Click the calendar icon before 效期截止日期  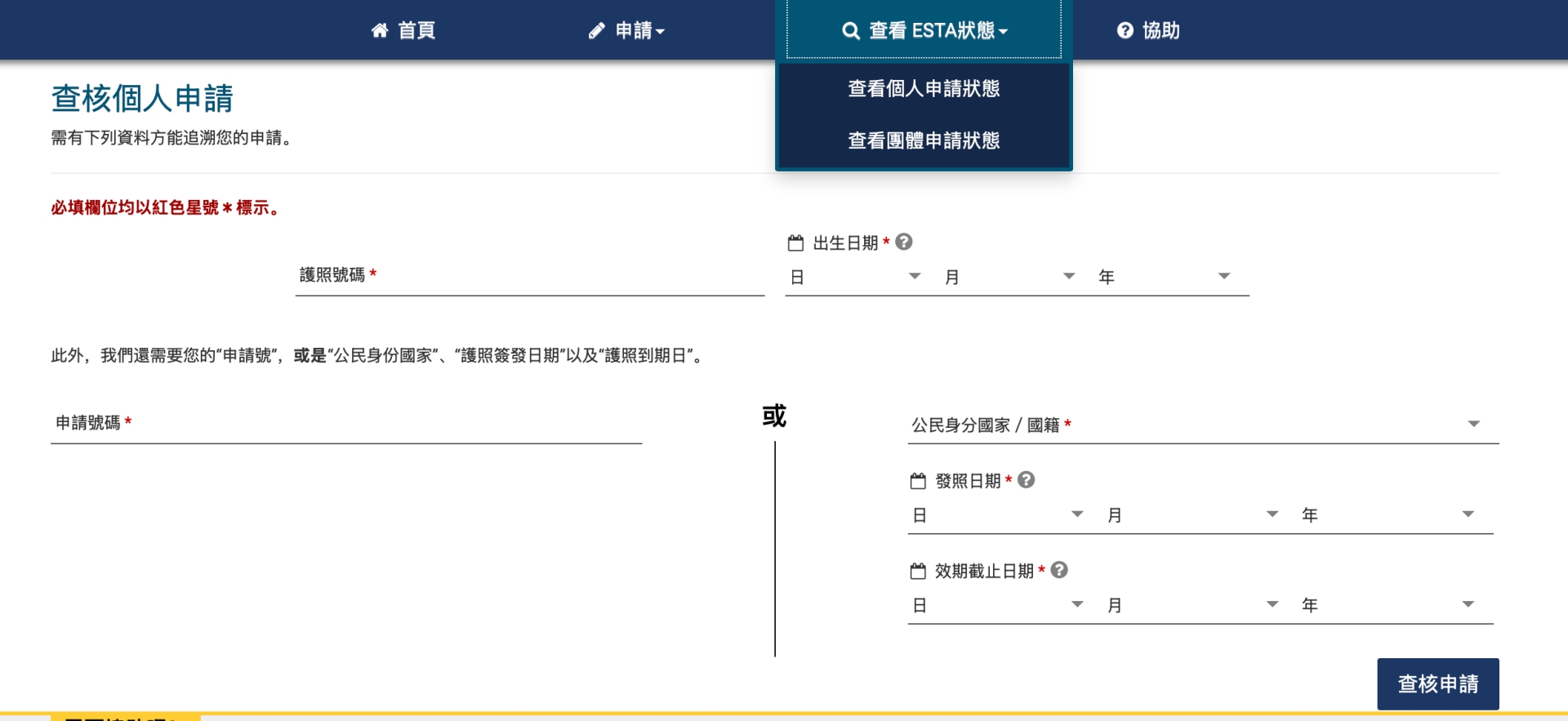(918, 571)
